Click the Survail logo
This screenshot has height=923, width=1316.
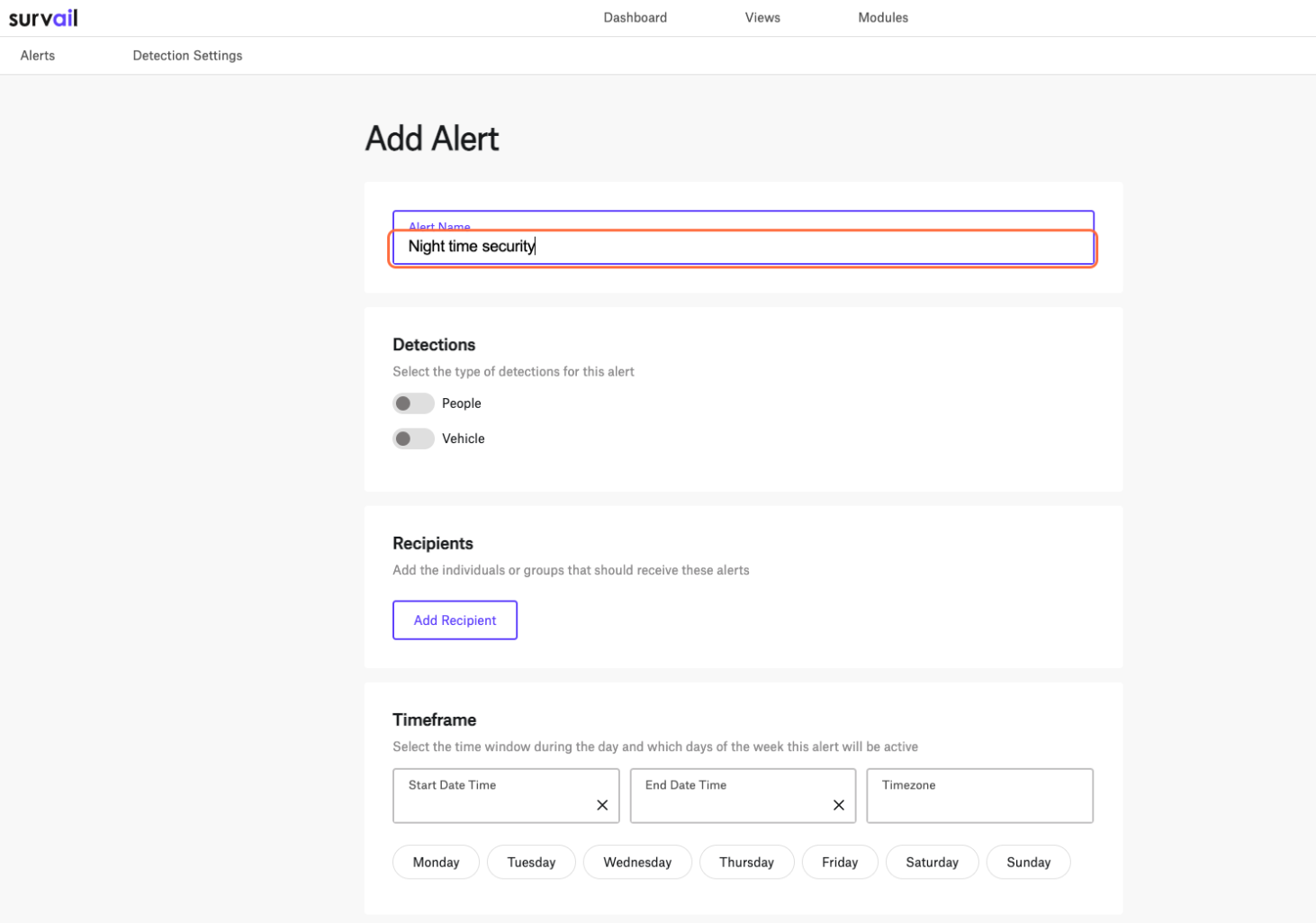click(43, 18)
